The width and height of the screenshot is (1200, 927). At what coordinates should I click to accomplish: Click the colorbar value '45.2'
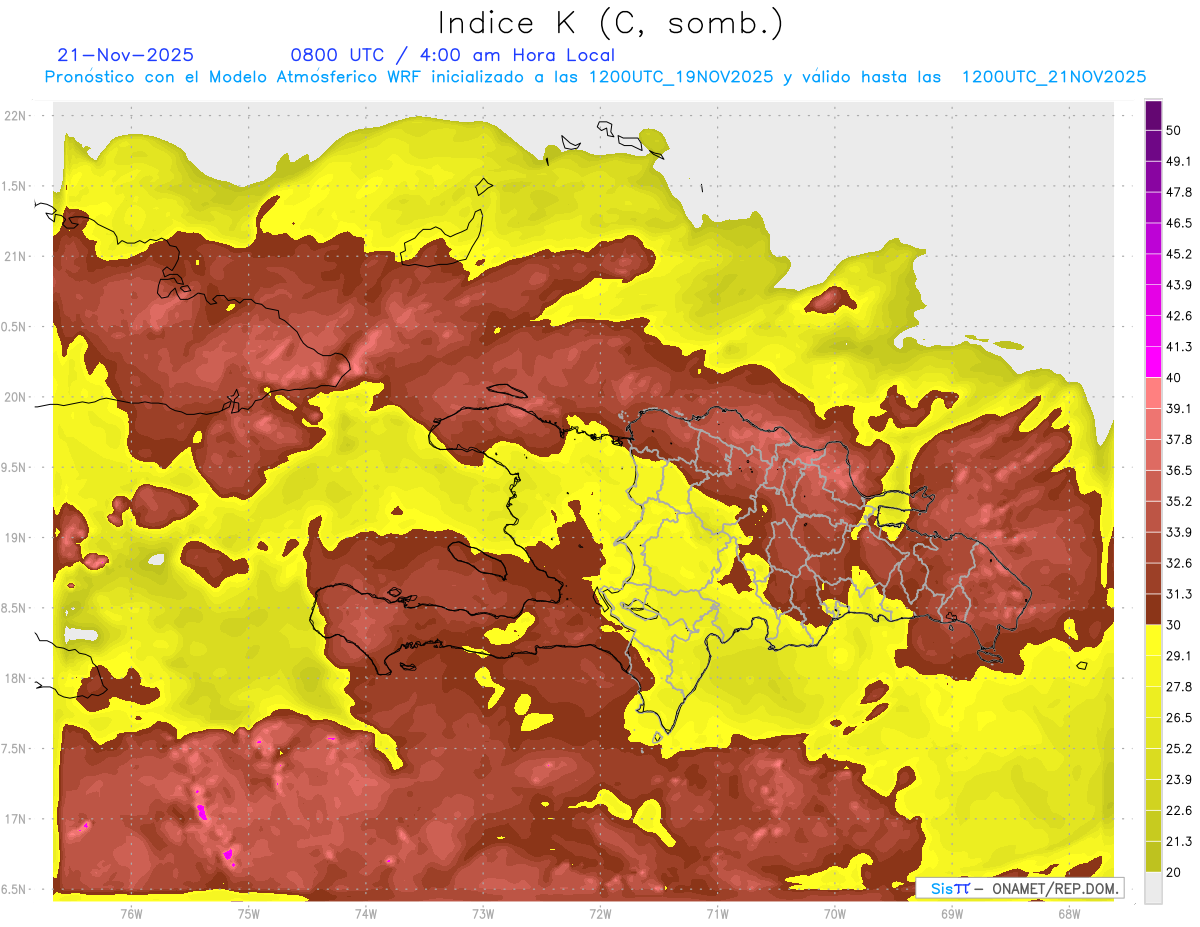click(1179, 254)
